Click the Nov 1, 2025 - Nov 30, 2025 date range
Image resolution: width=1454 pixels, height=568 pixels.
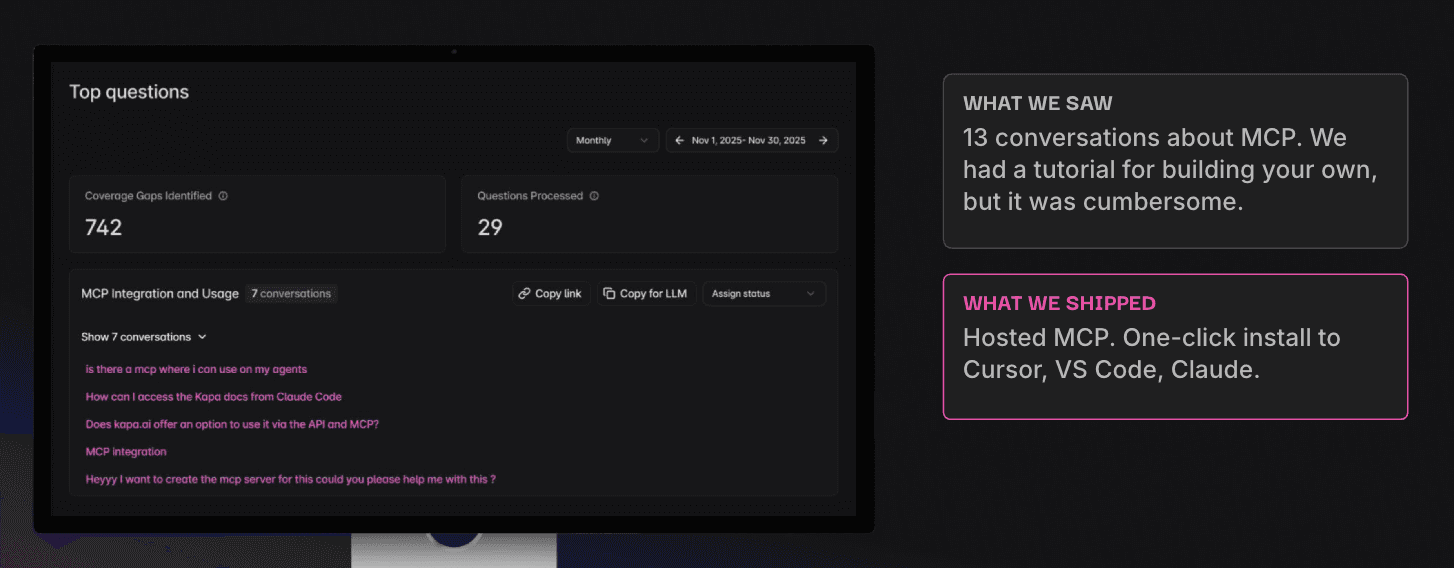(x=749, y=140)
